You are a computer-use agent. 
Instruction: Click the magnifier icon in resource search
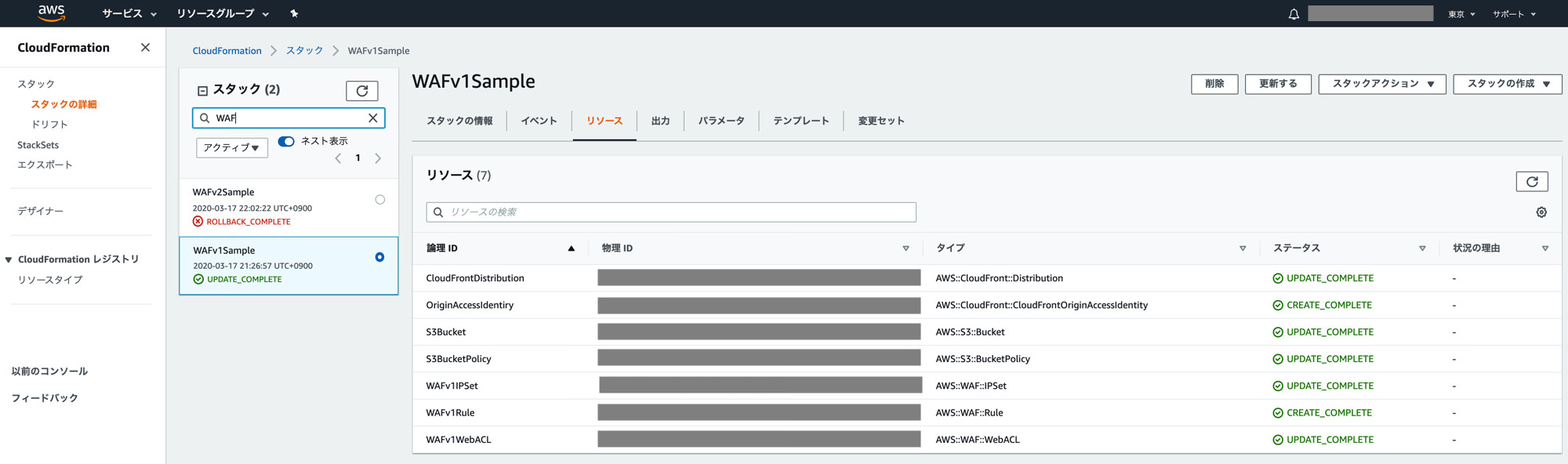tap(438, 212)
